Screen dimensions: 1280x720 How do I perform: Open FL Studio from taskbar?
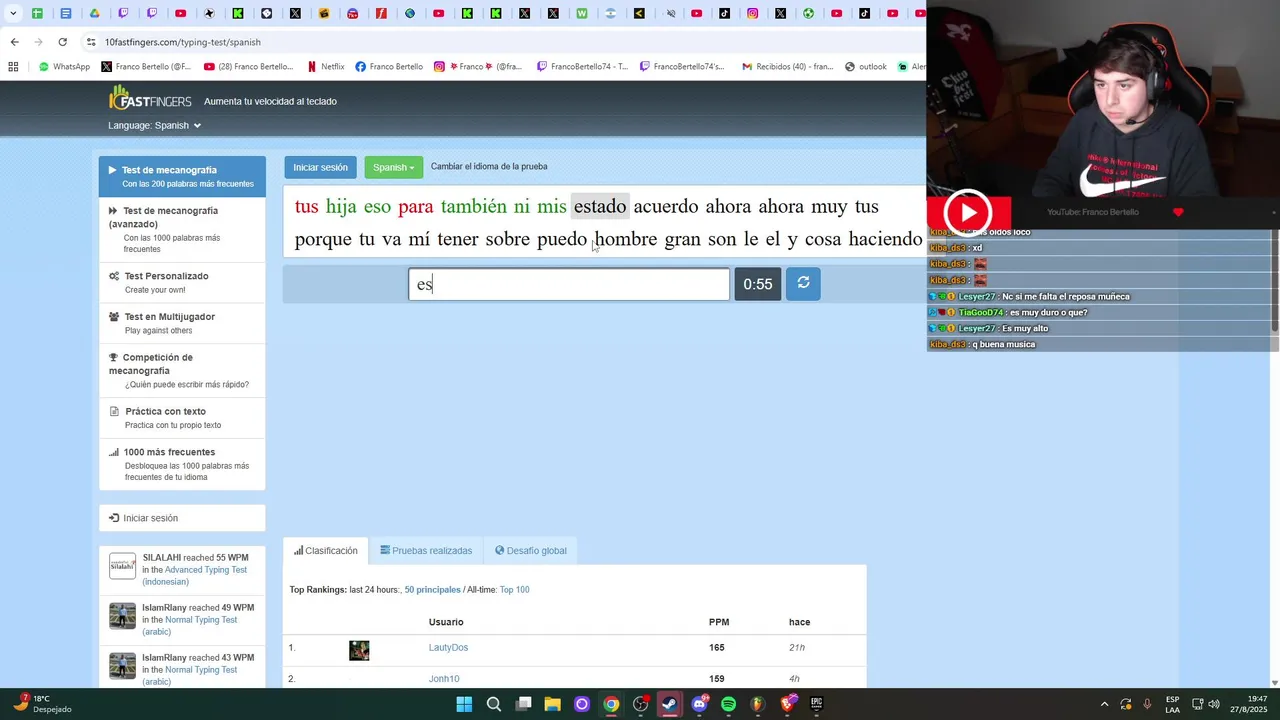point(758,704)
